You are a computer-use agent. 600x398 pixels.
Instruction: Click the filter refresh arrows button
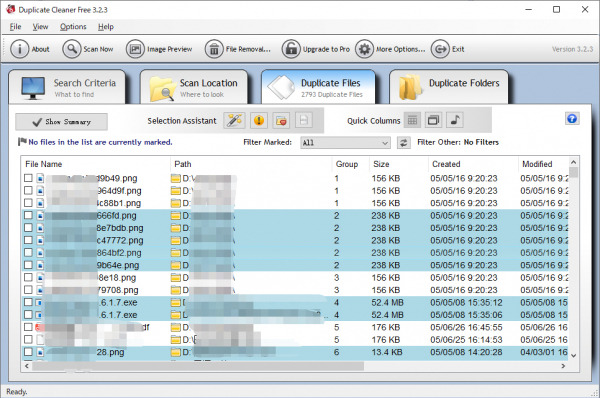coord(403,143)
